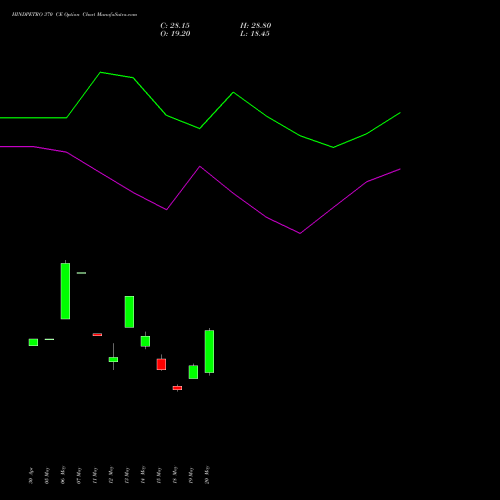Click the green 19 May candlestick
Screen dimensions: 500x500
(x=193, y=372)
